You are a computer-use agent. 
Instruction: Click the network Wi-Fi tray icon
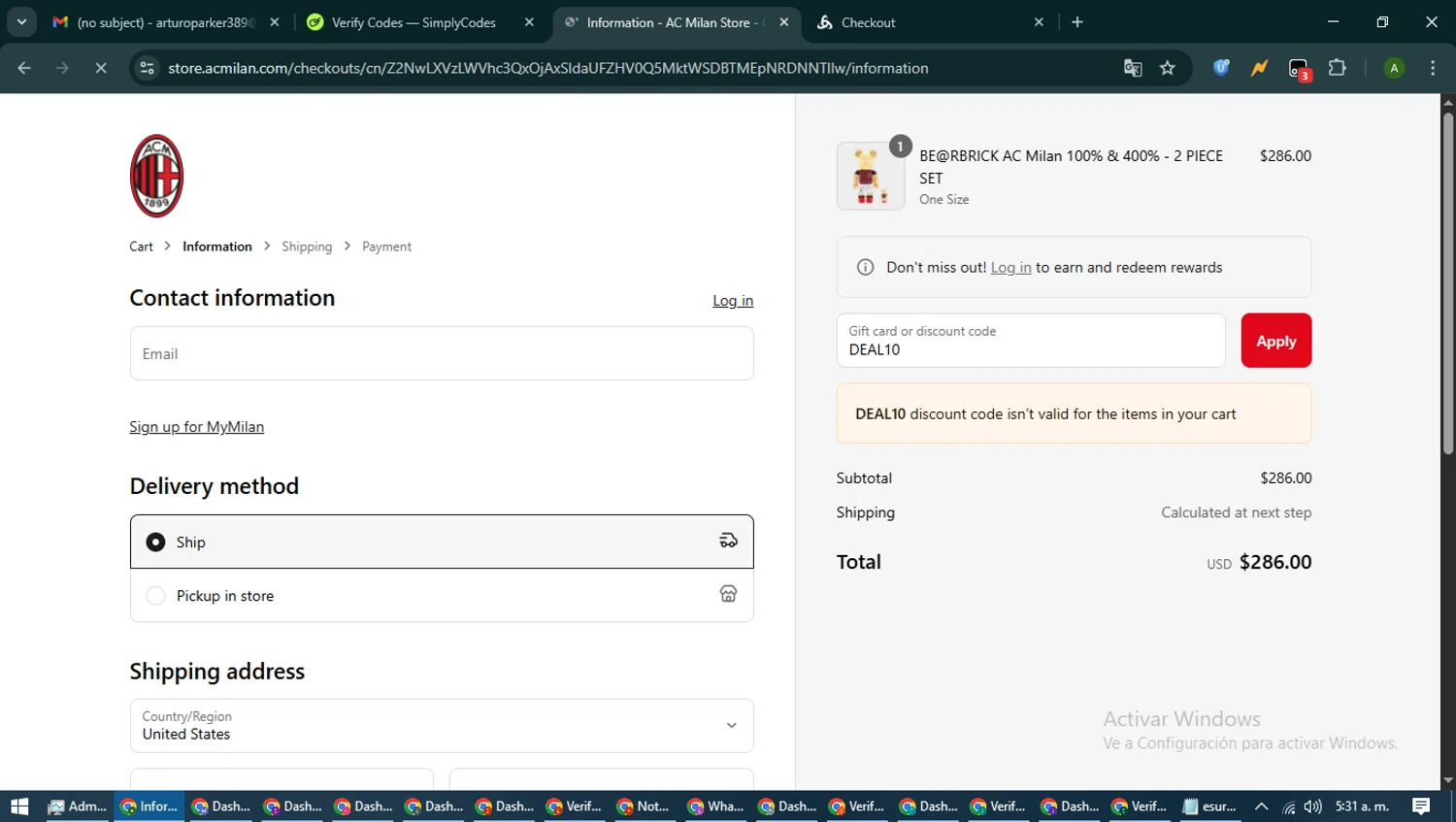coord(1288,806)
